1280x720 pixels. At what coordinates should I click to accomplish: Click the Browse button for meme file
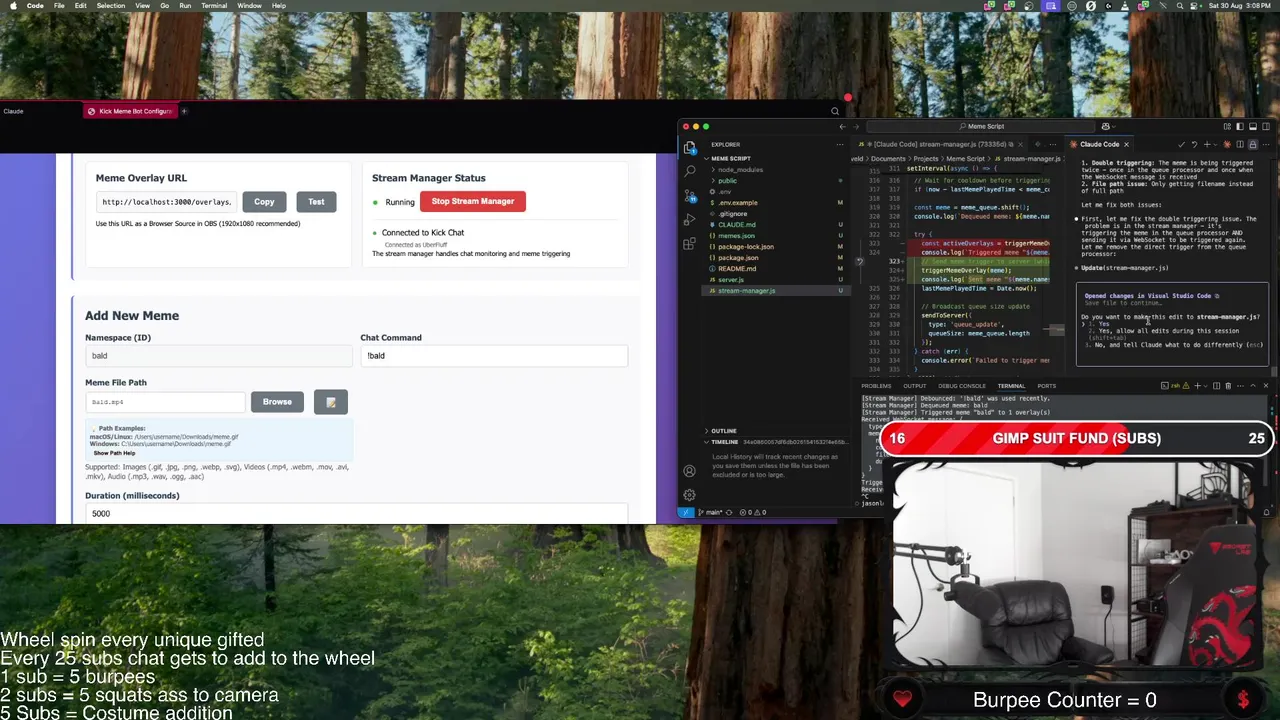[x=277, y=402]
